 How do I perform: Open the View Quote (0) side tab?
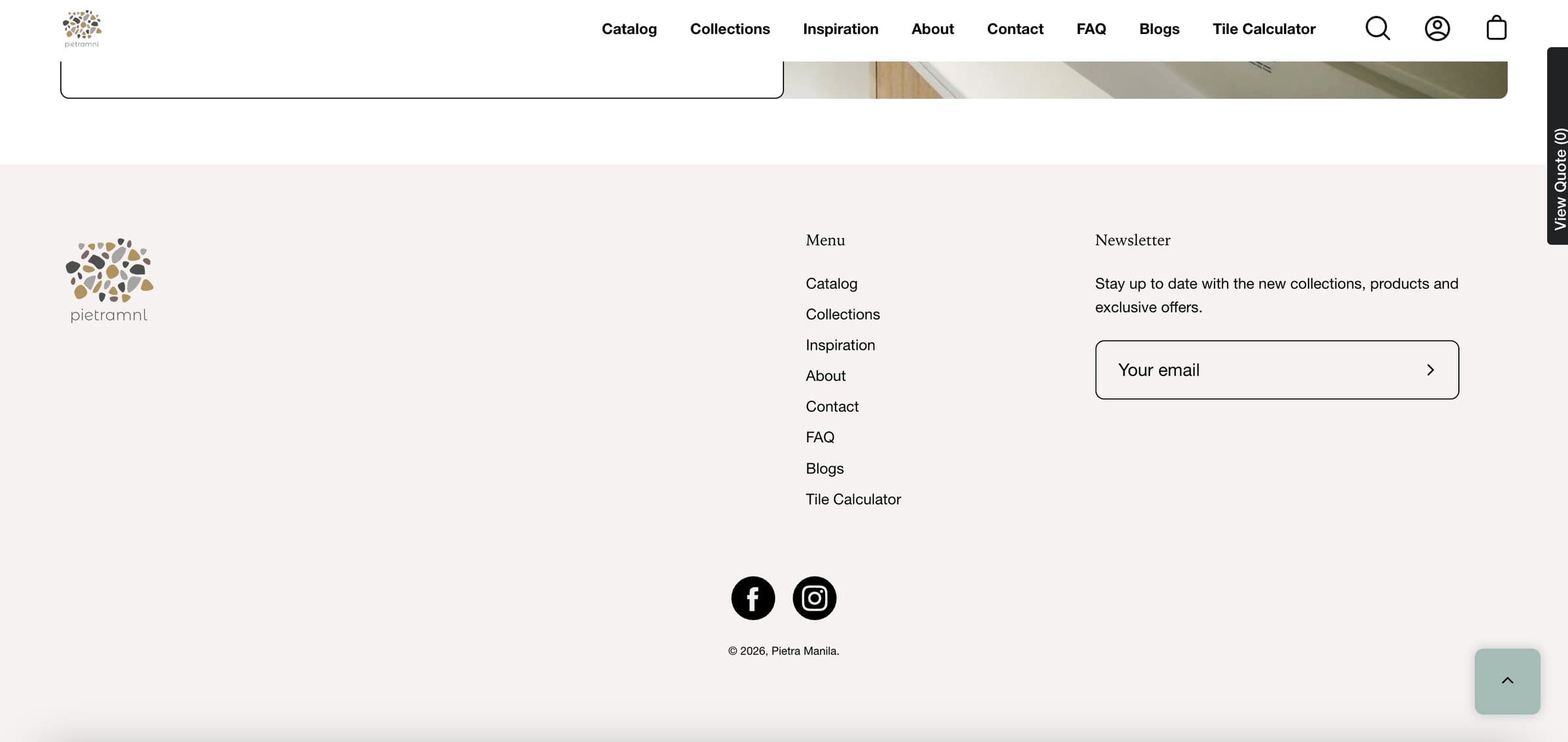1558,146
